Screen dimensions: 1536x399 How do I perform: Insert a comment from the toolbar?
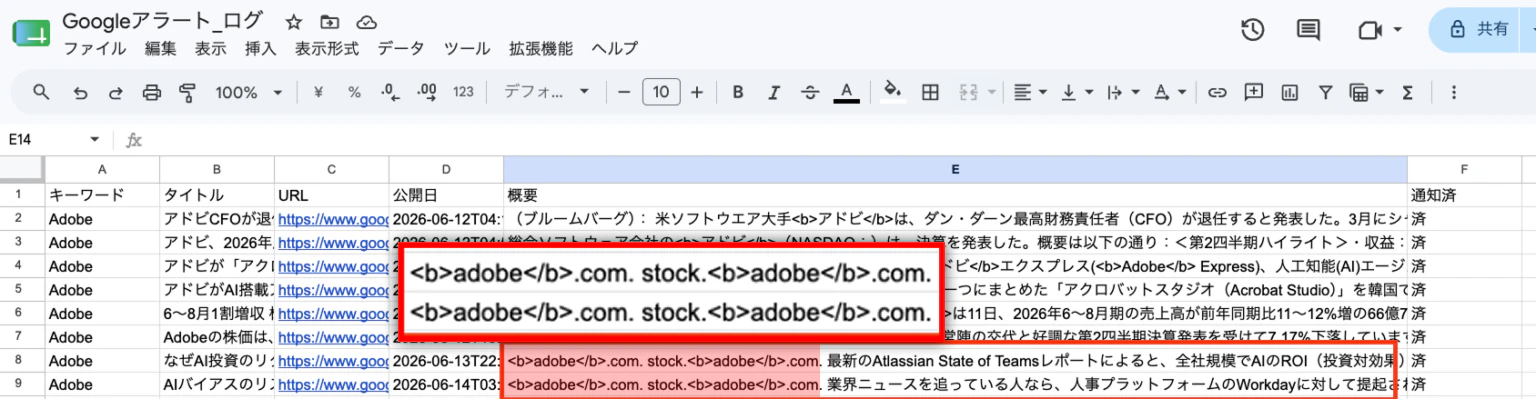pos(1253,92)
